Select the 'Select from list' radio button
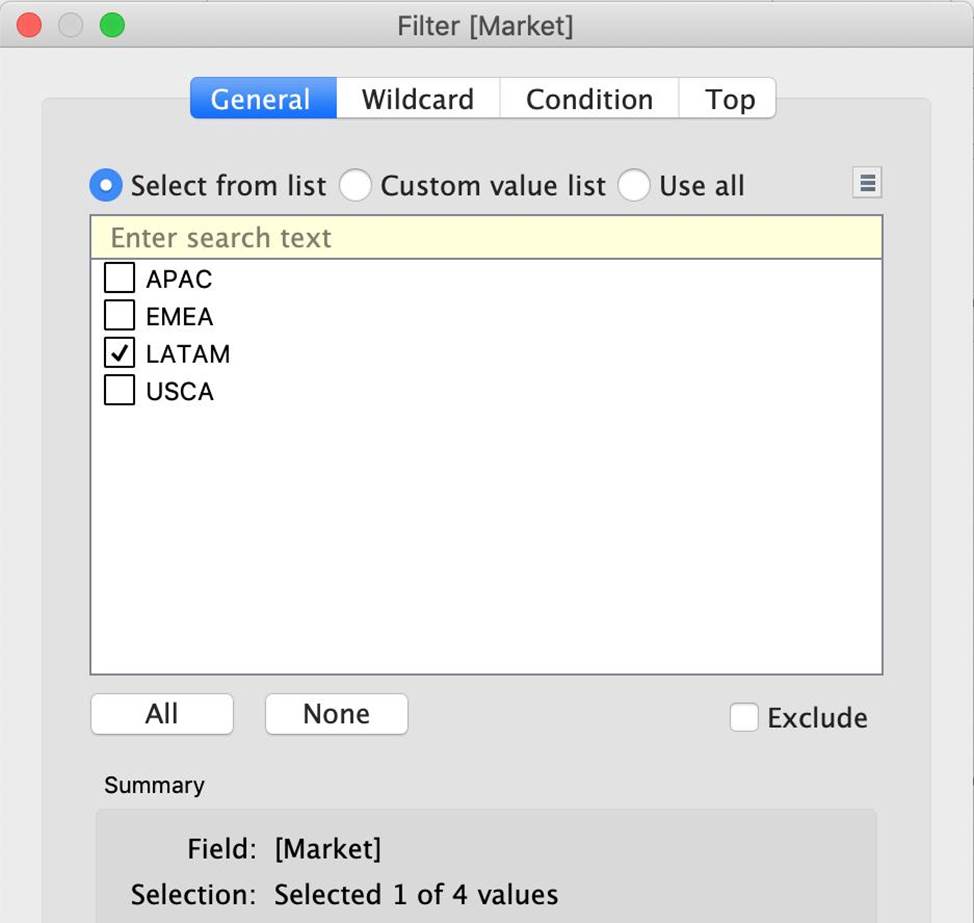The height and width of the screenshot is (923, 974). [x=106, y=186]
